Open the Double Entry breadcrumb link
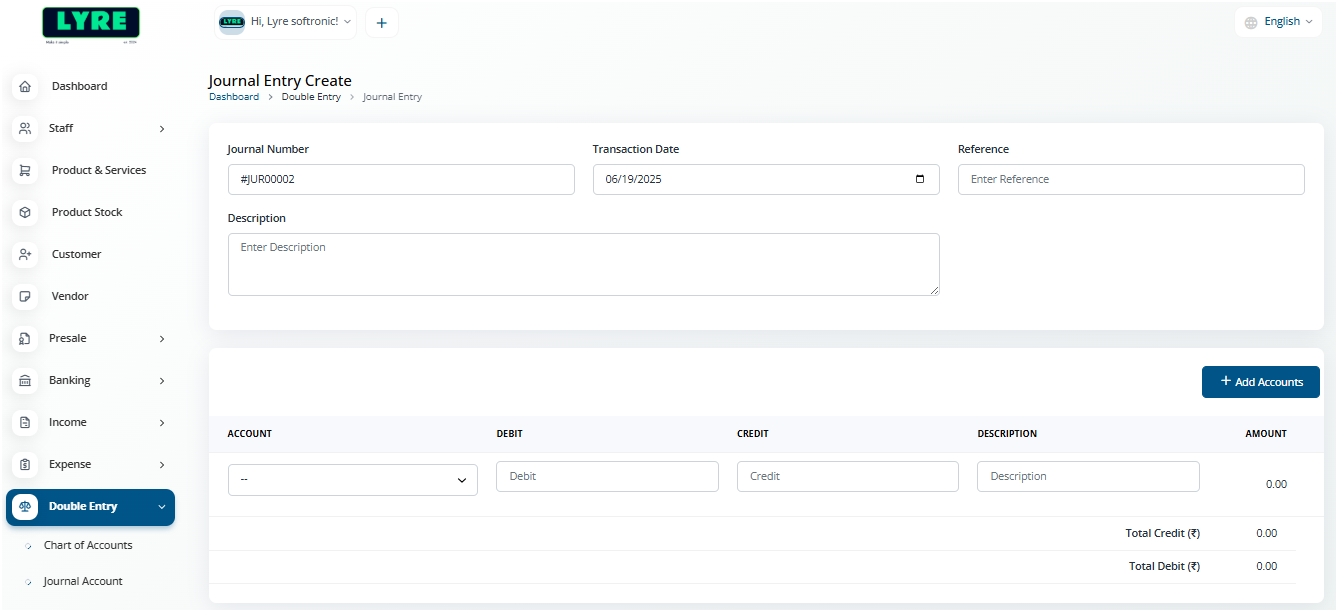Image resolution: width=1338 pixels, height=612 pixels. (311, 96)
